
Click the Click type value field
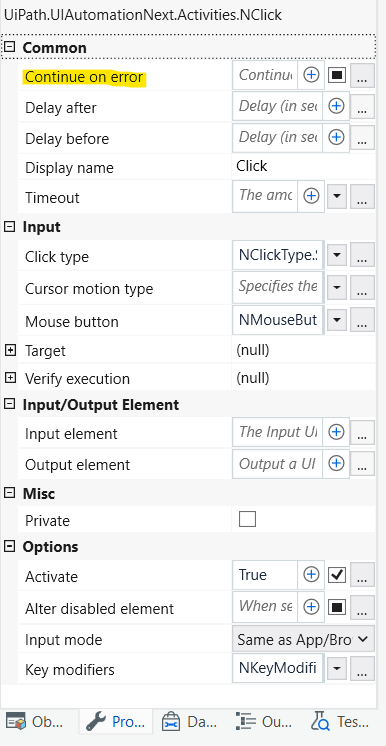tap(277, 255)
